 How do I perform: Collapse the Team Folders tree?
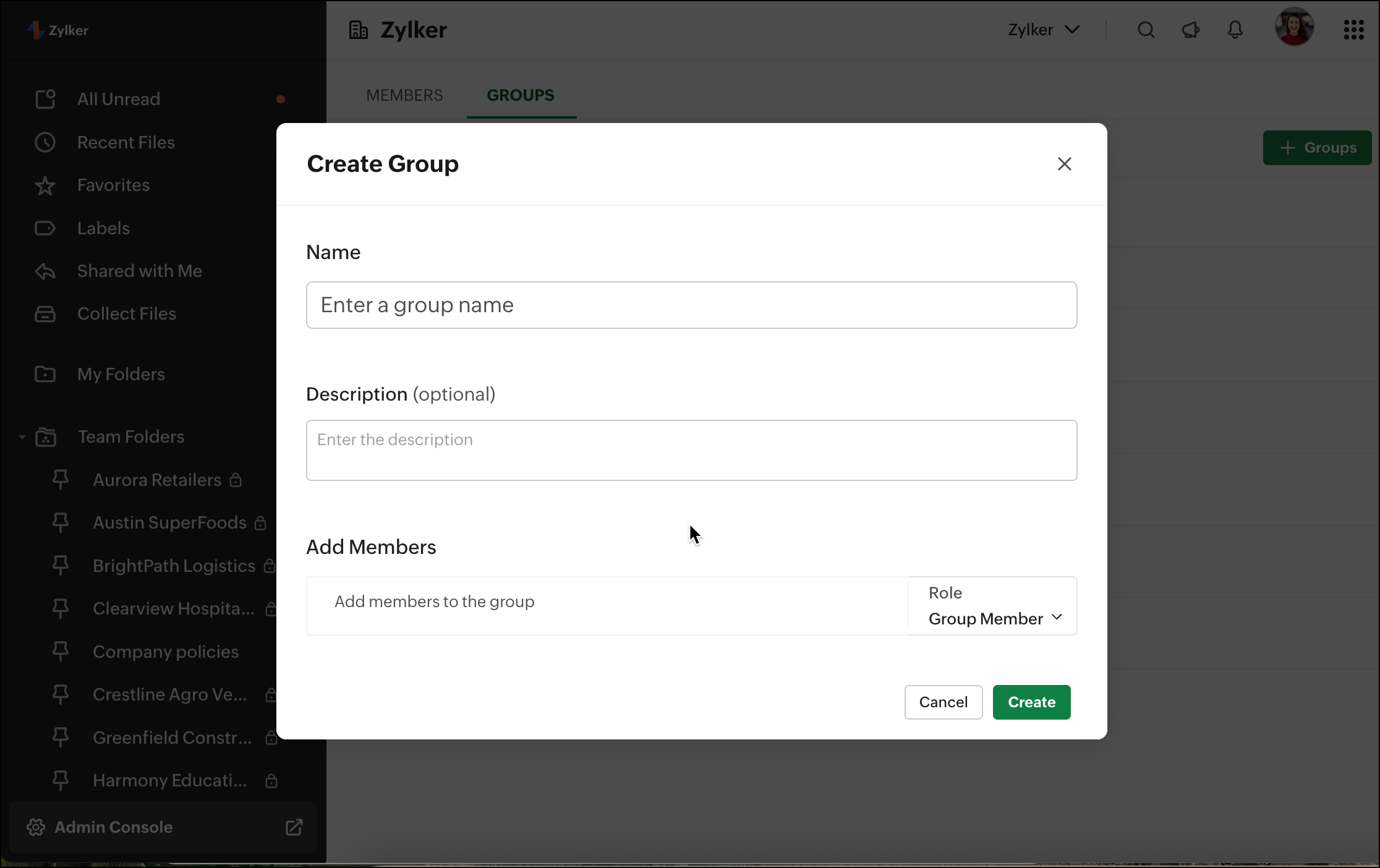coord(22,437)
